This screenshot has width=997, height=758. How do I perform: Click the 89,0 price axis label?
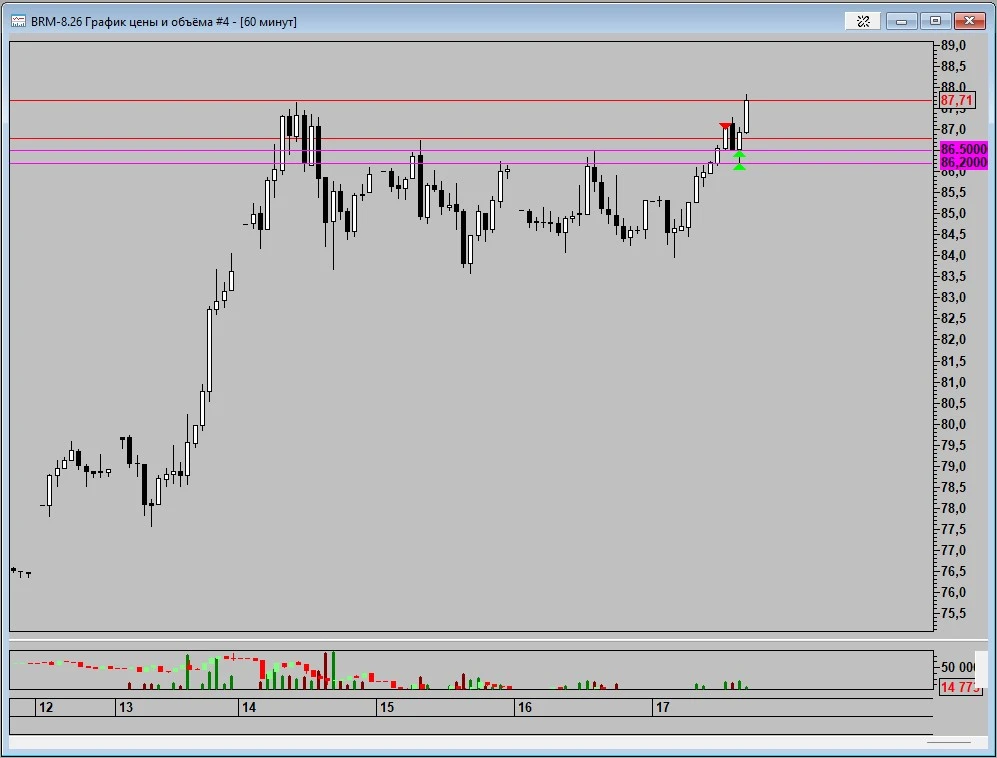[x=953, y=45]
